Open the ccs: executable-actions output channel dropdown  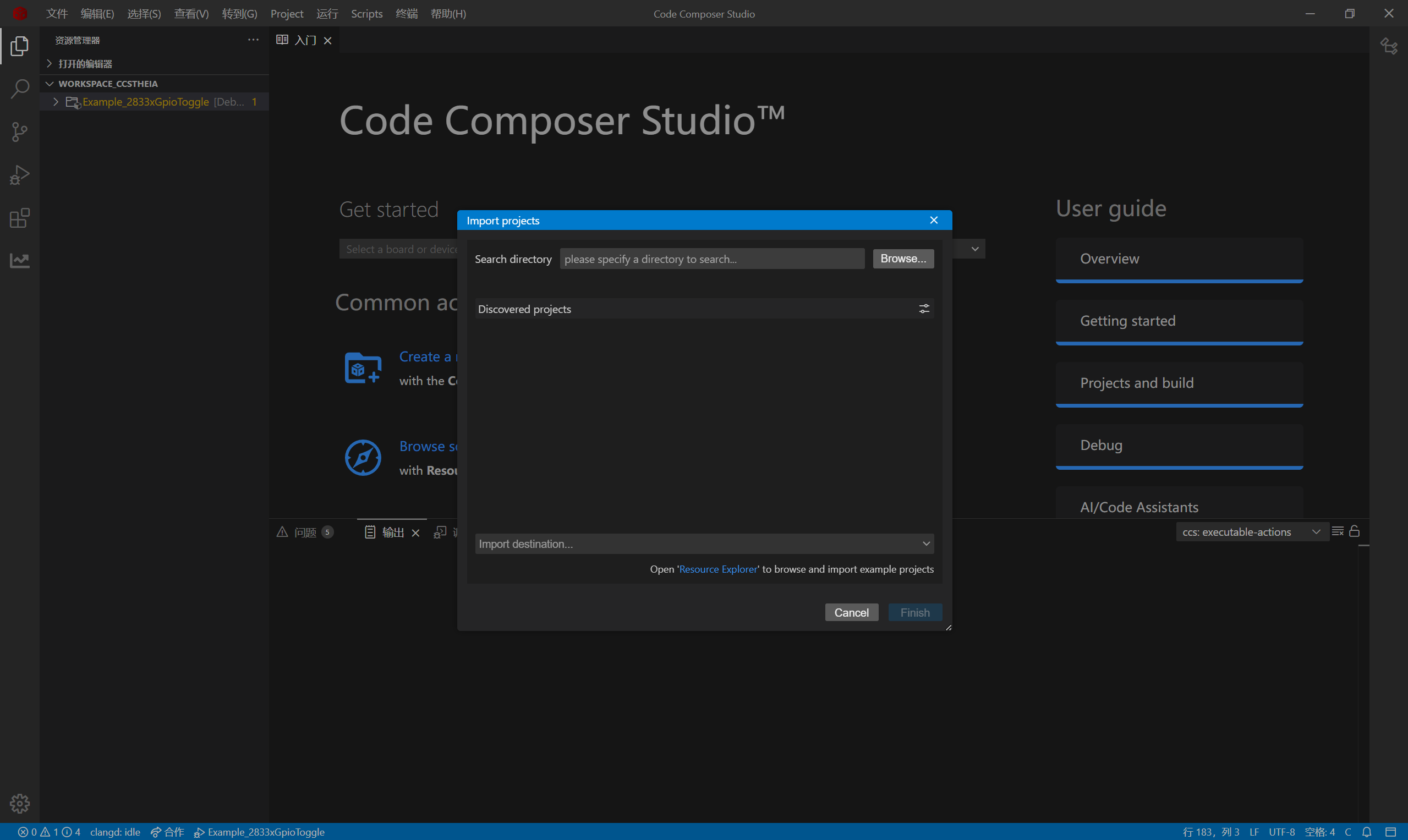pyautogui.click(x=1251, y=531)
